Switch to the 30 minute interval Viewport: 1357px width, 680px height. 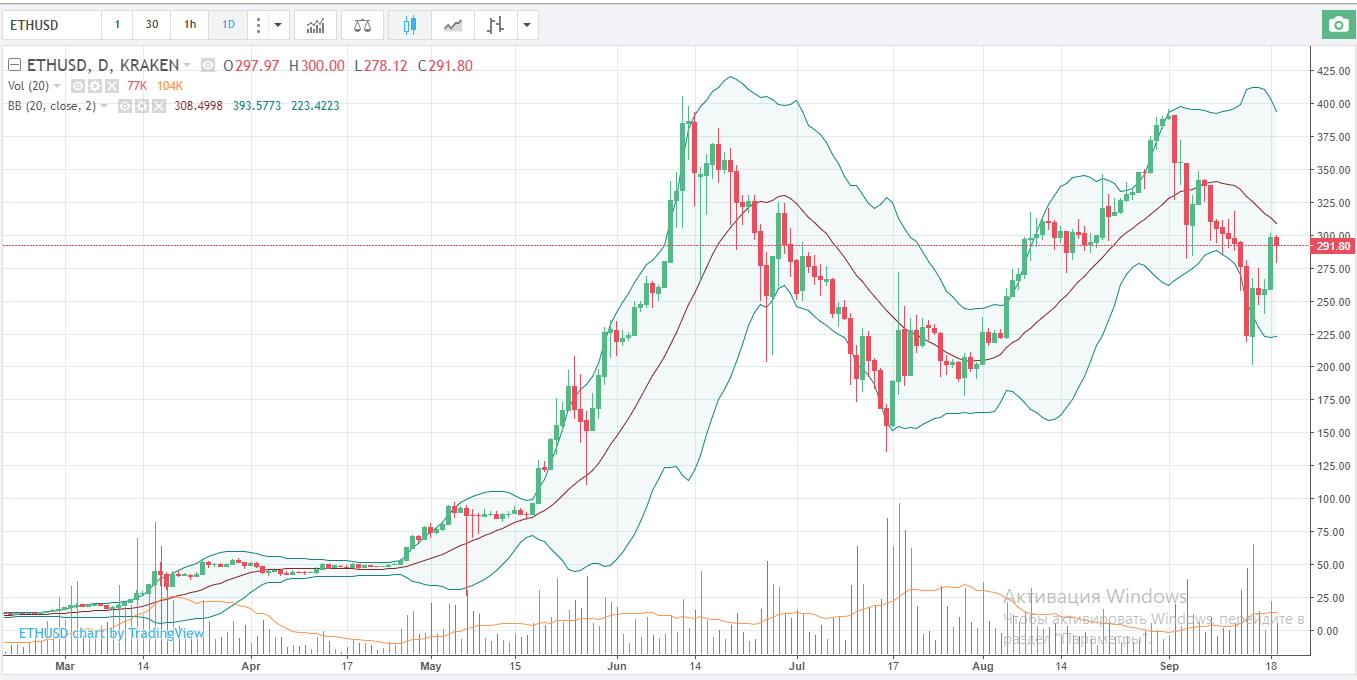point(151,24)
